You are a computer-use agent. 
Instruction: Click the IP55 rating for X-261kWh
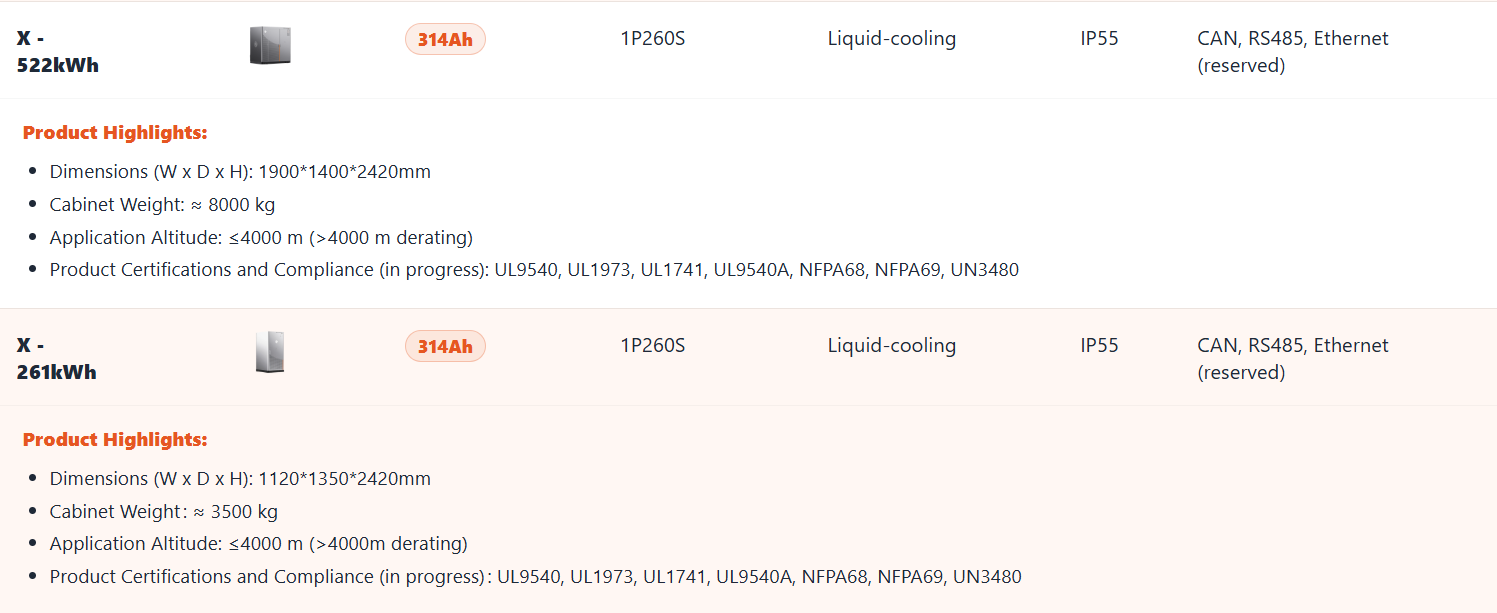(x=1099, y=346)
